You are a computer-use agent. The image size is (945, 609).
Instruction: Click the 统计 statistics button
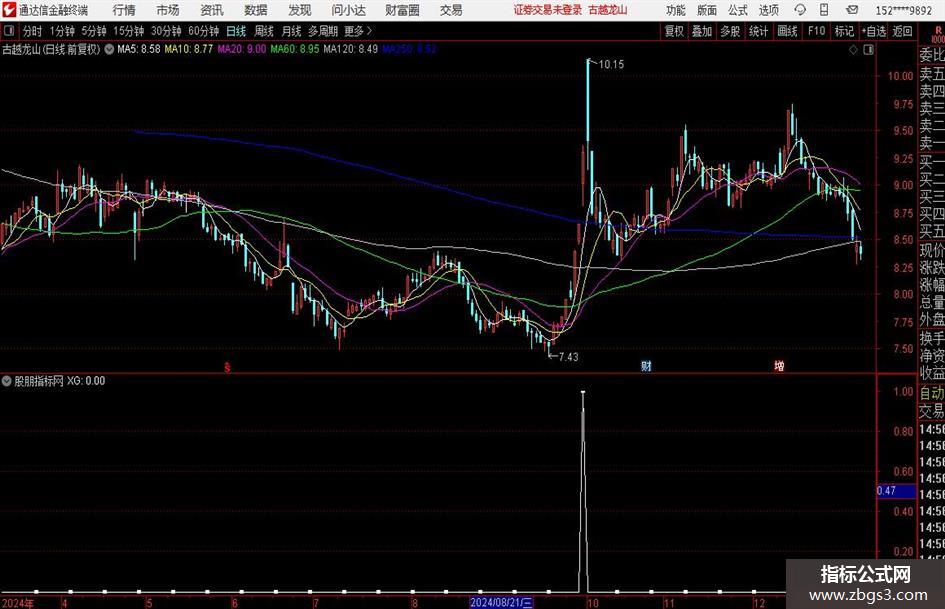[758, 31]
